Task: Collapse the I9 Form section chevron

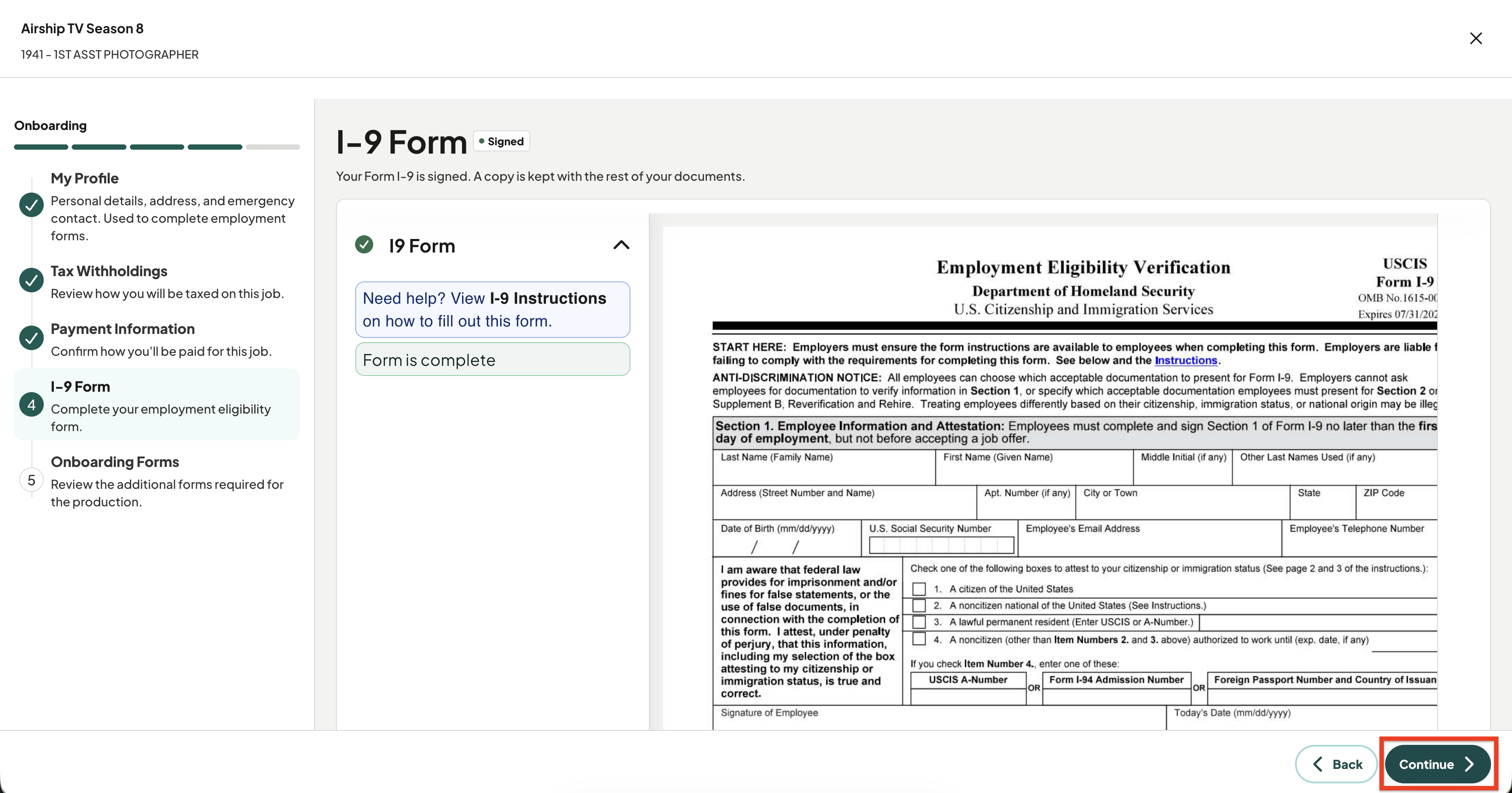Action: coord(621,245)
